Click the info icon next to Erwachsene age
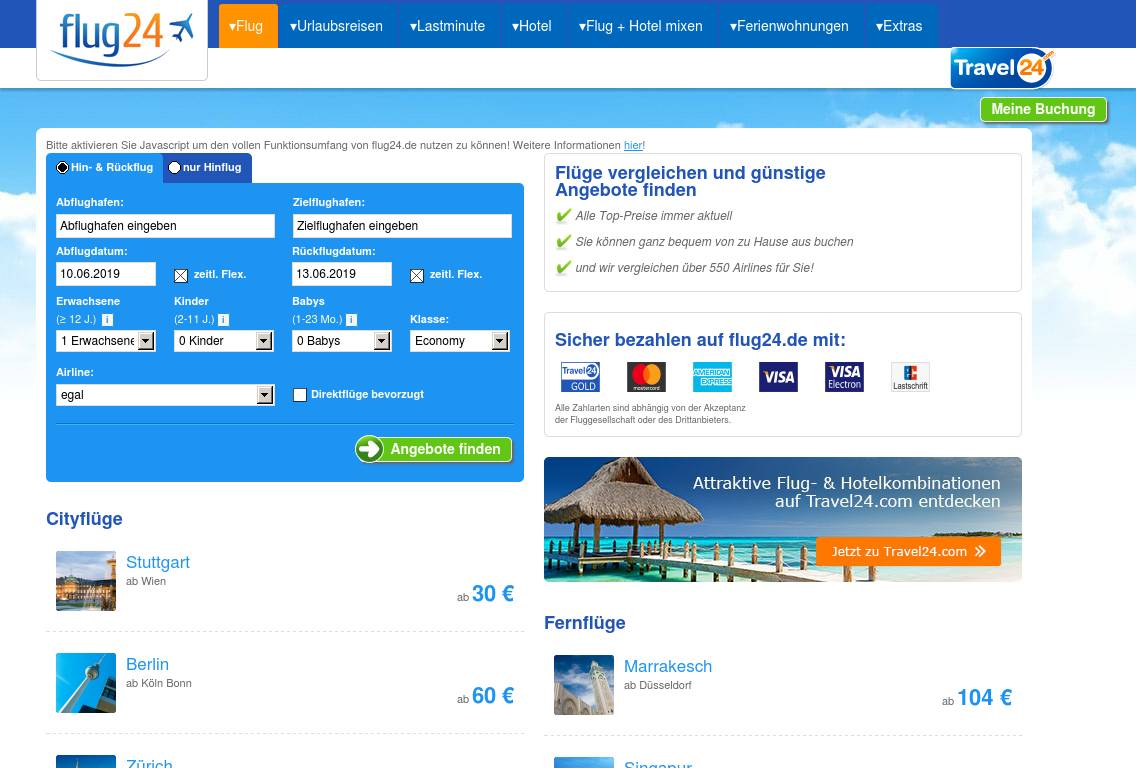The width and height of the screenshot is (1136, 768). point(107,320)
